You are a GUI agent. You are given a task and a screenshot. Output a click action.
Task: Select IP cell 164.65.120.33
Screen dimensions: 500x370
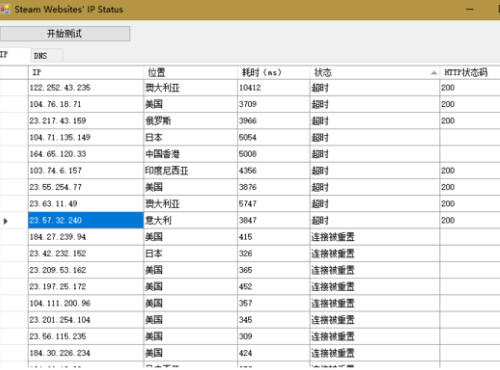click(x=86, y=154)
